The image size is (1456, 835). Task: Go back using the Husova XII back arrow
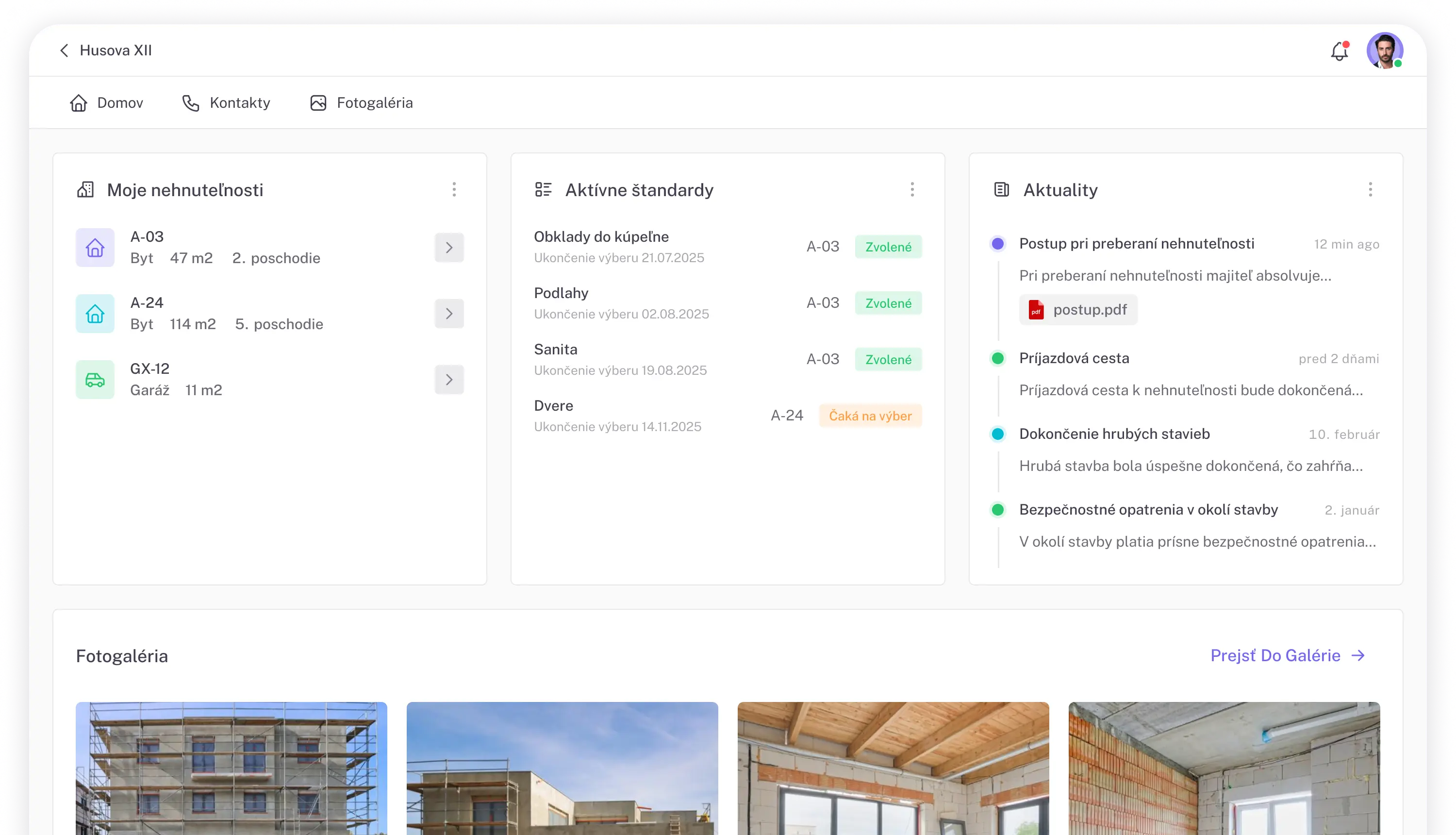(x=64, y=50)
